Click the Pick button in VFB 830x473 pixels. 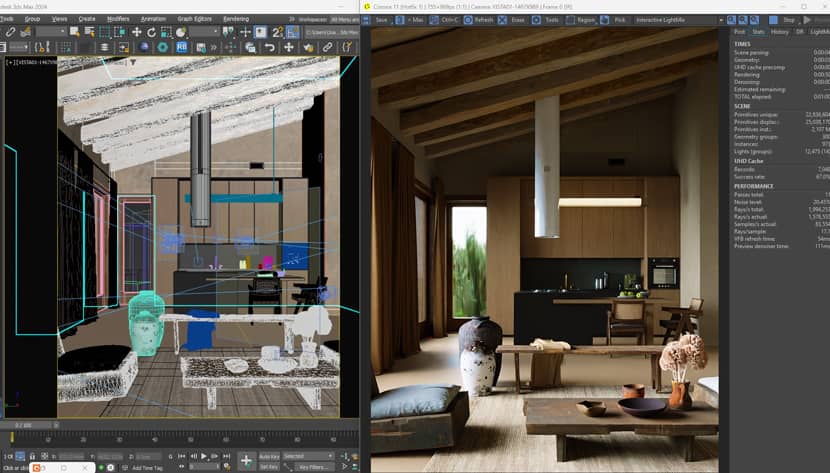click(x=614, y=20)
